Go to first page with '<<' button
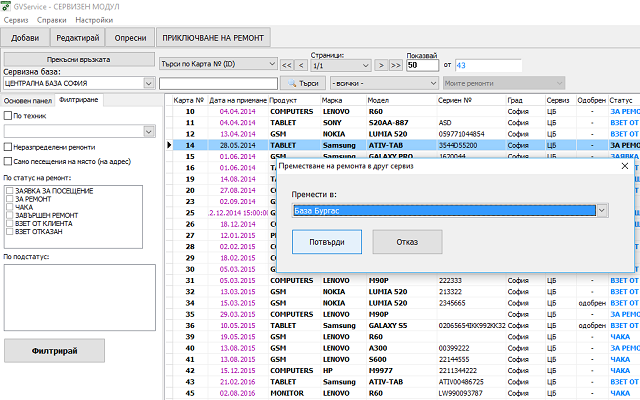Image resolution: width=640 pixels, height=400 pixels. click(287, 65)
